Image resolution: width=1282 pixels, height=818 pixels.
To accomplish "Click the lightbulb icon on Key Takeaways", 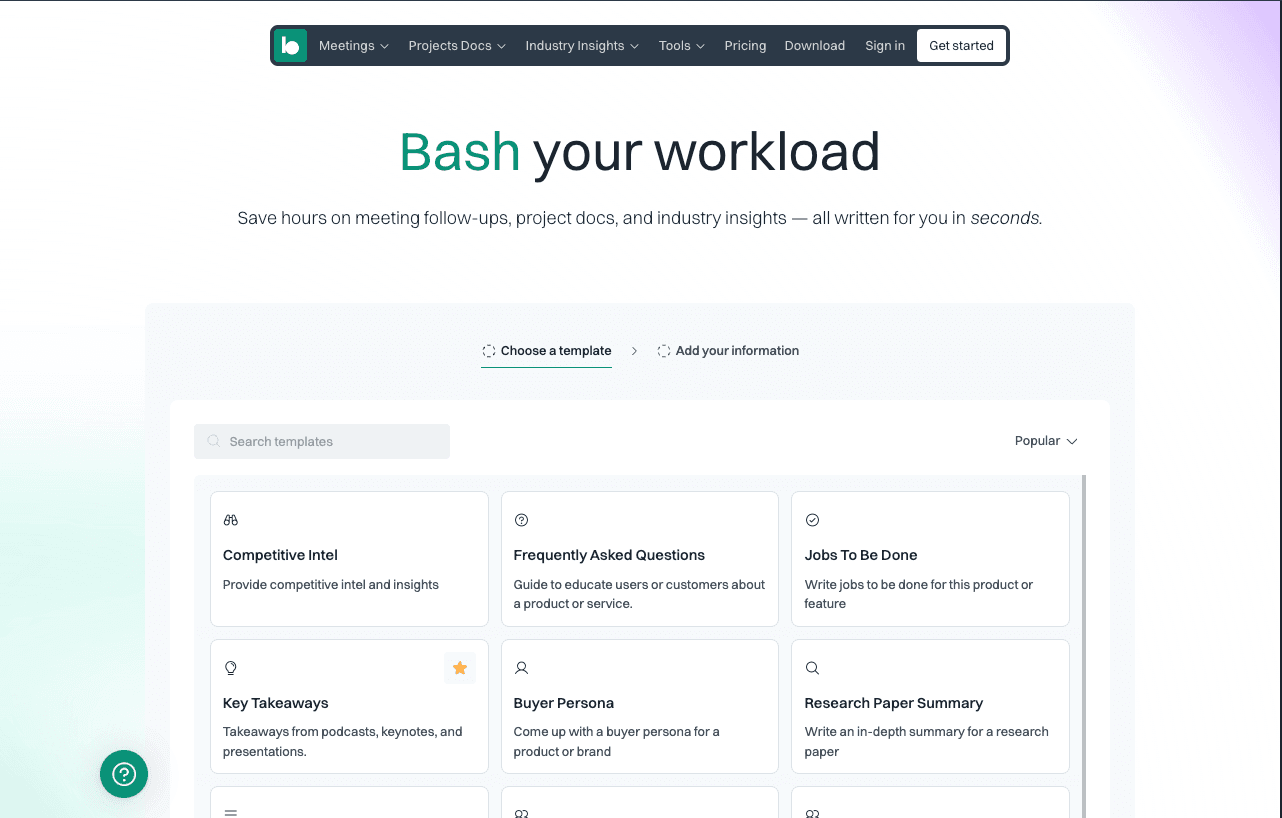I will pyautogui.click(x=231, y=668).
